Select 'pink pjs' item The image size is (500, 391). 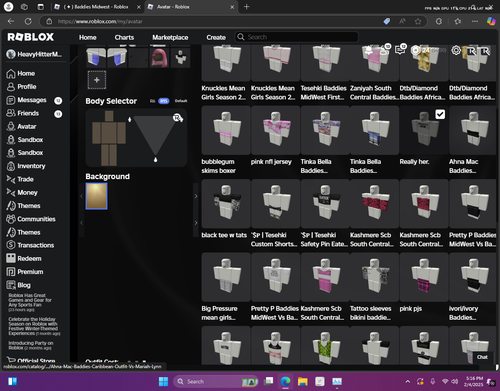[424, 283]
